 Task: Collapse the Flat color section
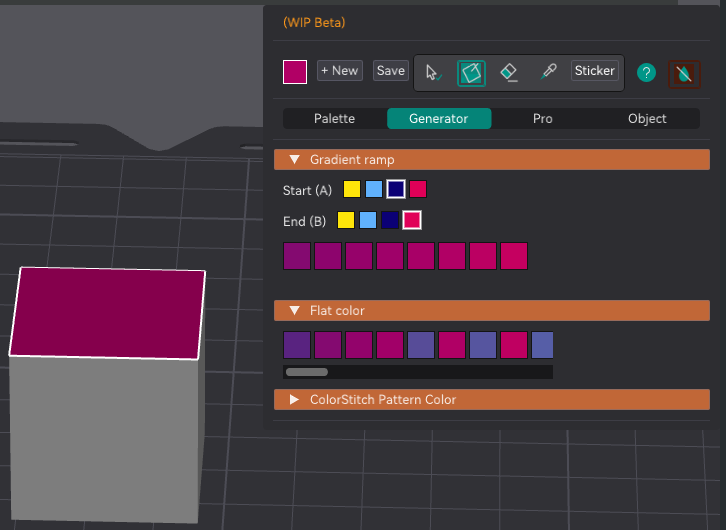(x=492, y=311)
